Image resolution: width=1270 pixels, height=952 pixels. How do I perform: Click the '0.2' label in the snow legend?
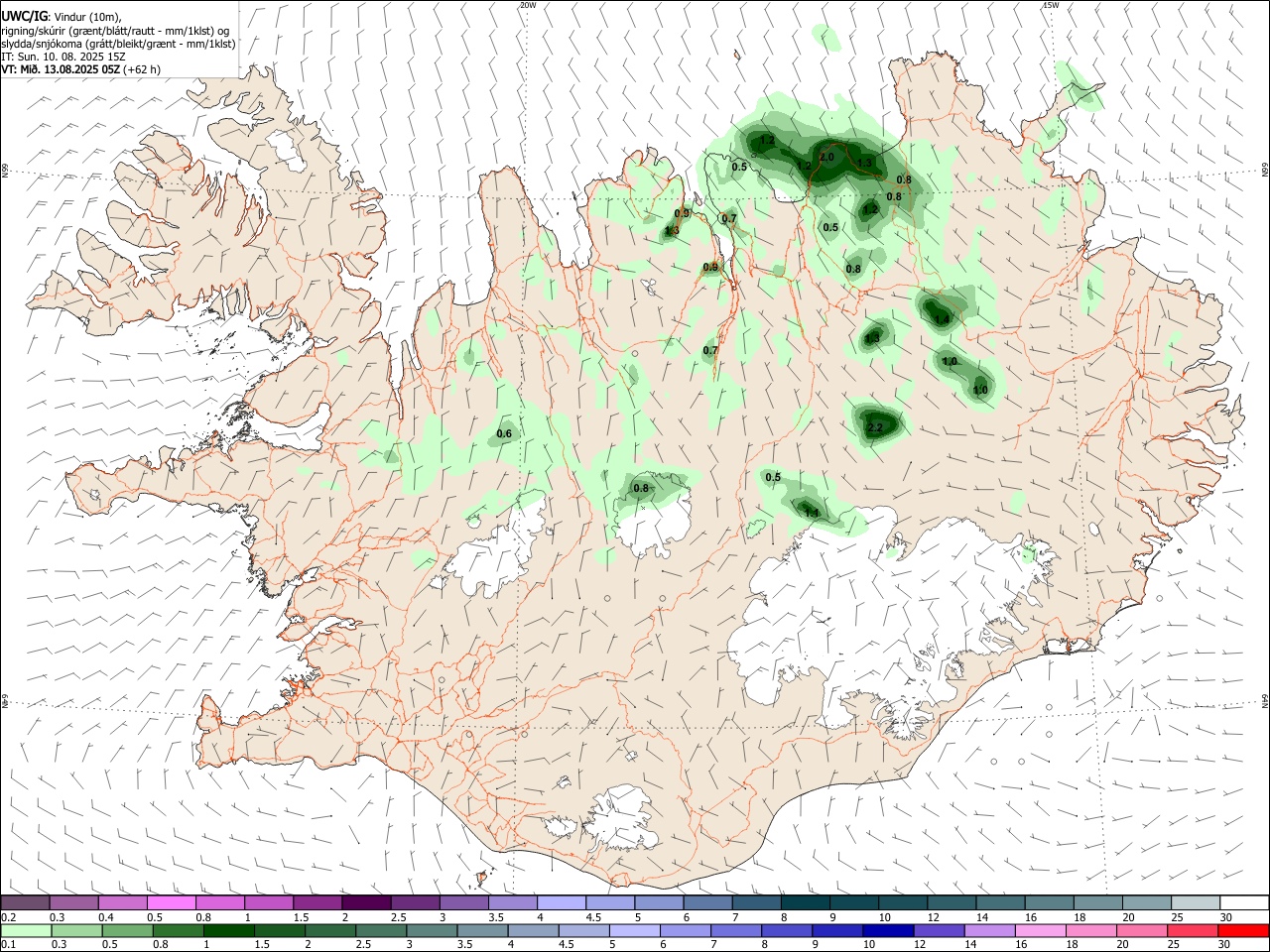(8, 917)
